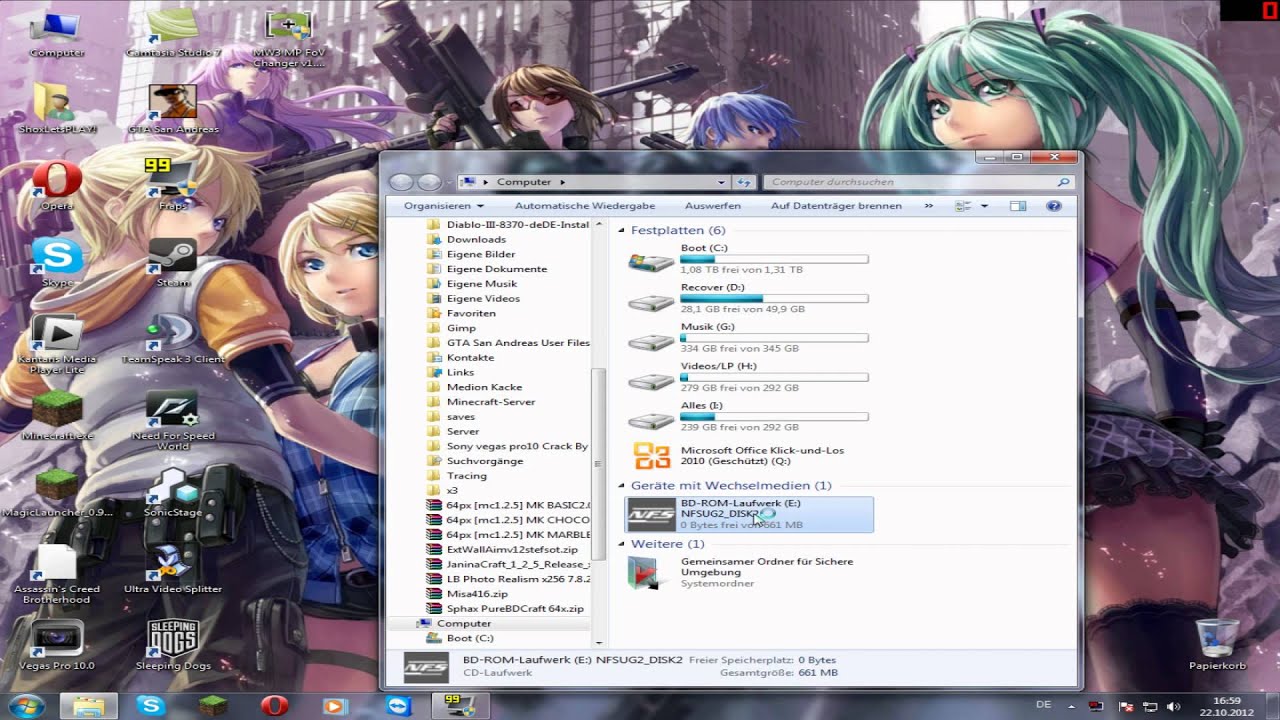Open ShoxLetsPLAY folder on desktop
The image size is (1280, 720).
coord(56,109)
